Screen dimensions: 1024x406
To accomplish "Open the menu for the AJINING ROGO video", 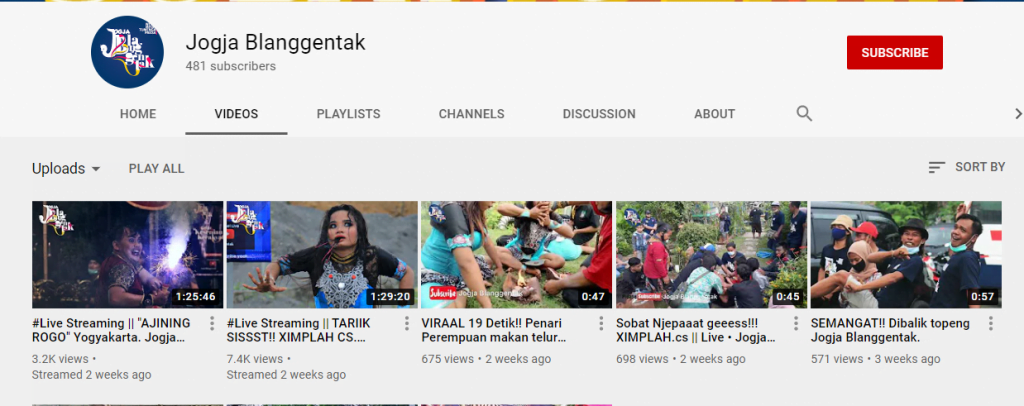I will 212,323.
